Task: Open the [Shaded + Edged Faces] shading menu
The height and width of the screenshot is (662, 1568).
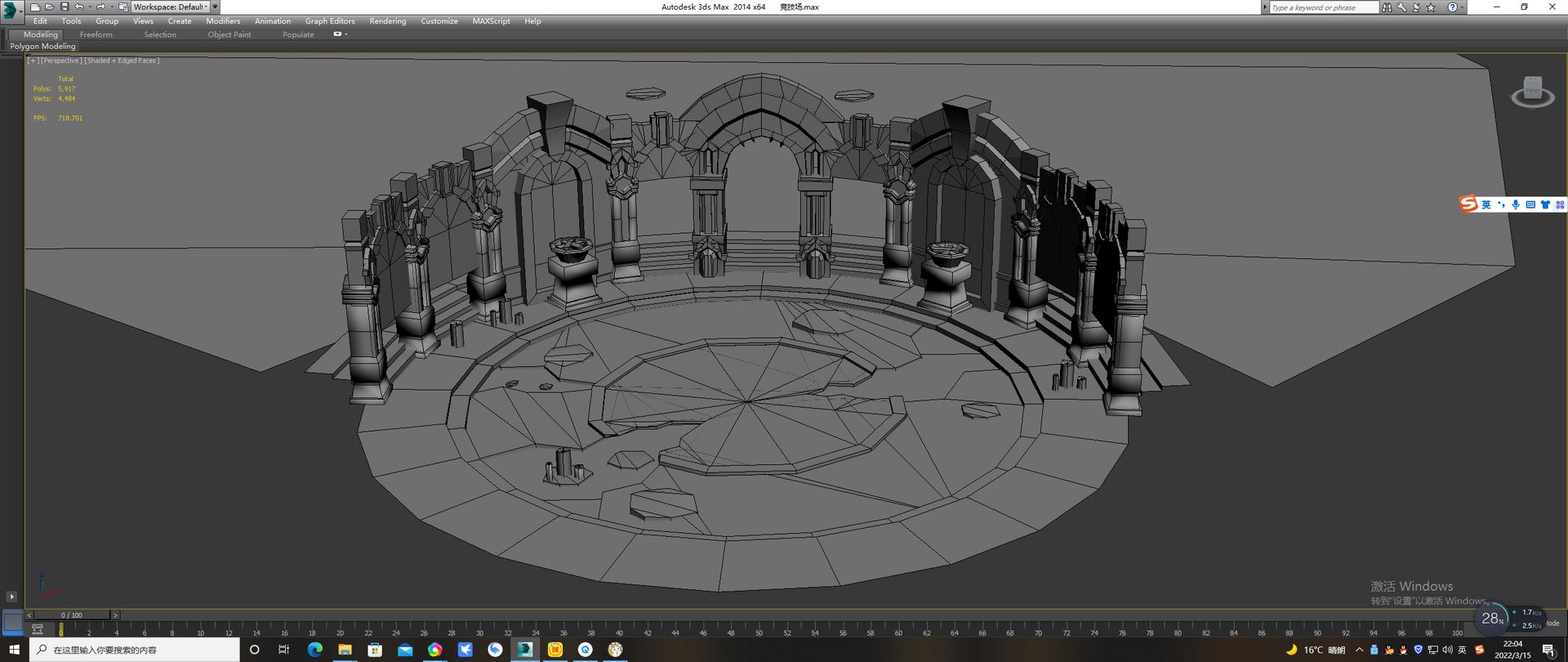Action: [x=122, y=60]
